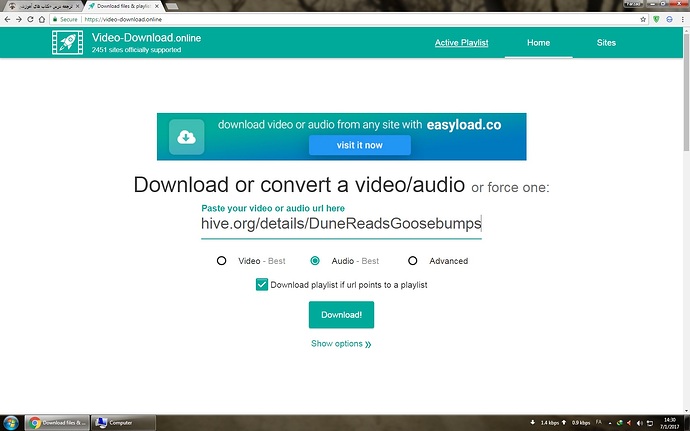Click the taskbar clock showing 14:30
Viewport: 690px width, 431px height.
point(669,423)
